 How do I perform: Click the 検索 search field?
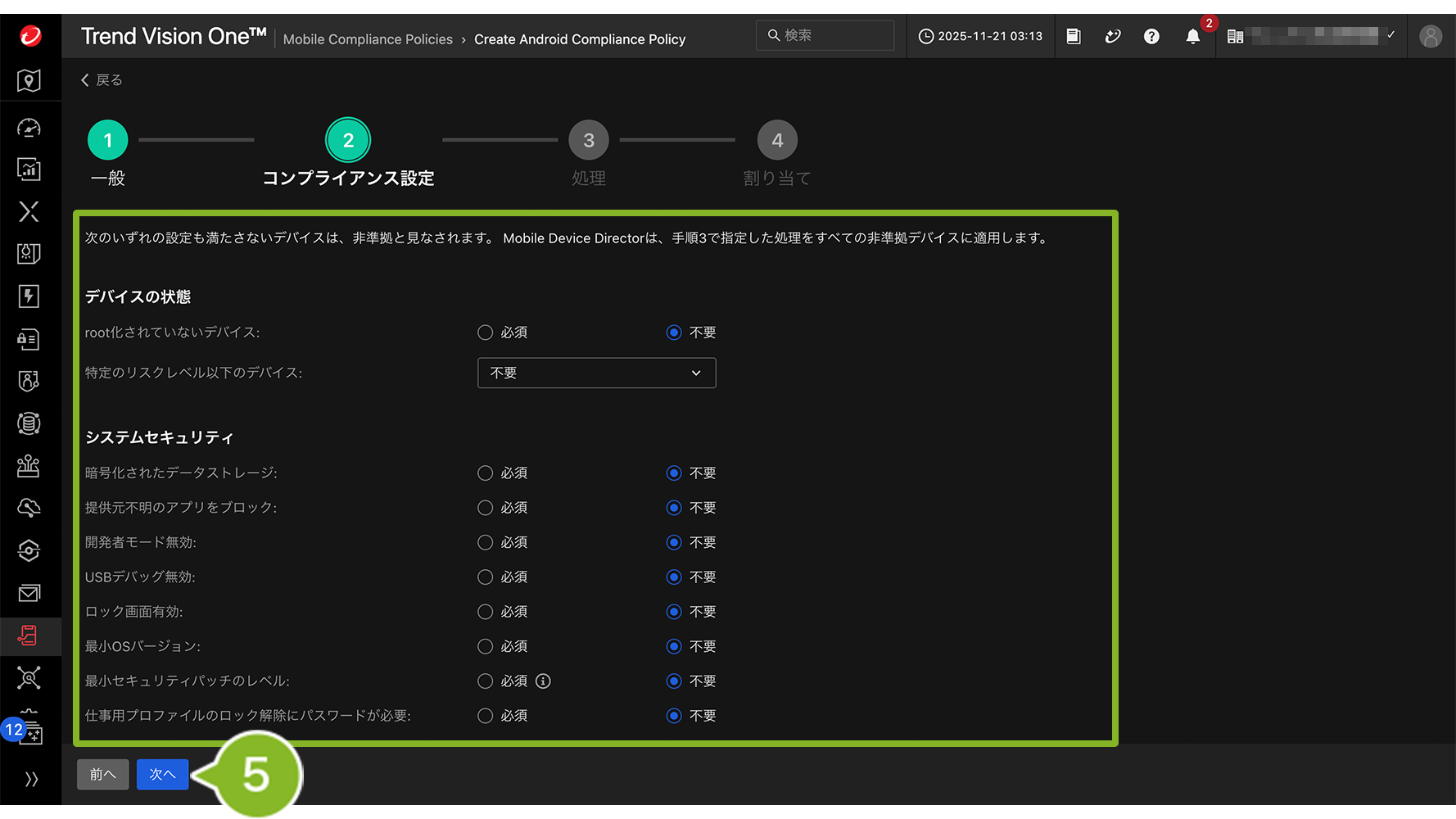(827, 35)
